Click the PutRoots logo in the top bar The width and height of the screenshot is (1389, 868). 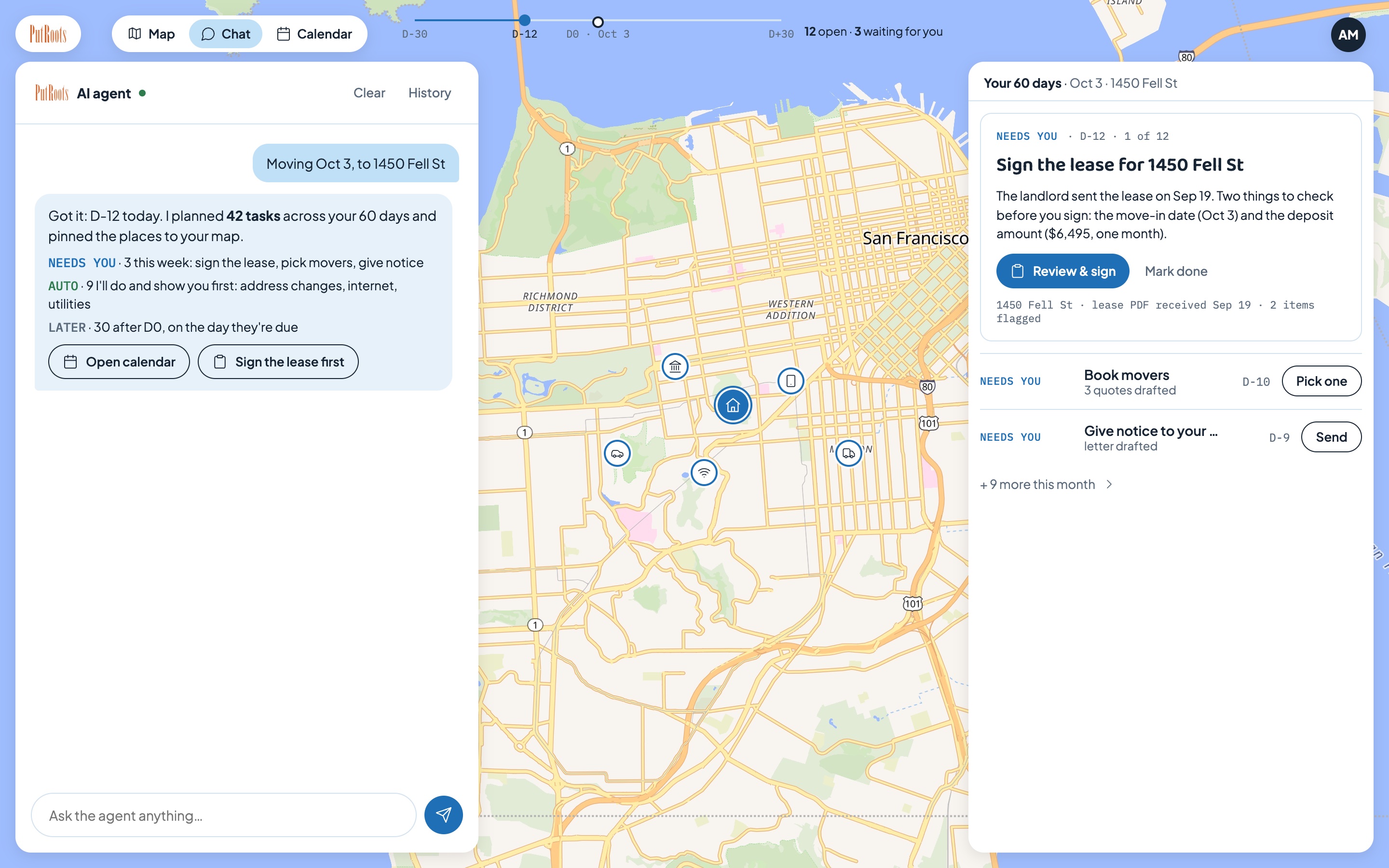coord(48,34)
